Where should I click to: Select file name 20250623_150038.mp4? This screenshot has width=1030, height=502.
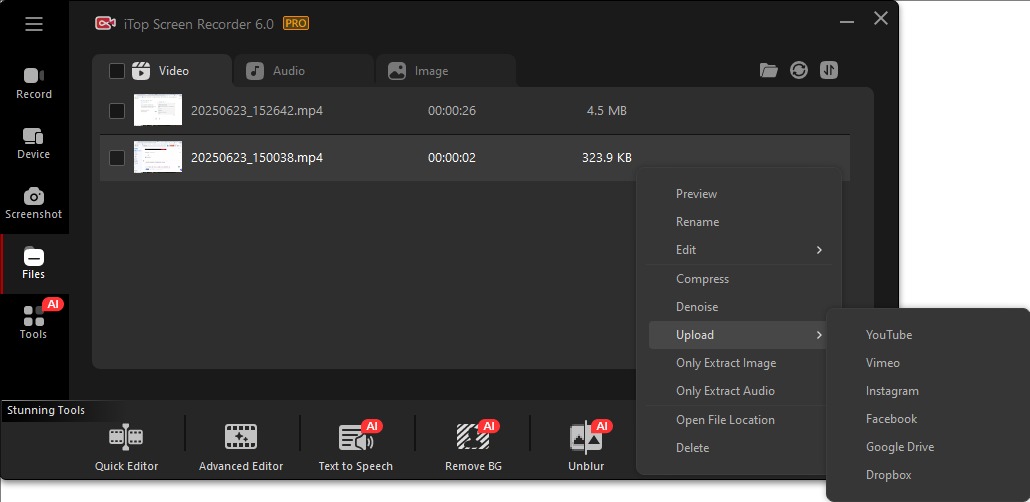click(257, 158)
